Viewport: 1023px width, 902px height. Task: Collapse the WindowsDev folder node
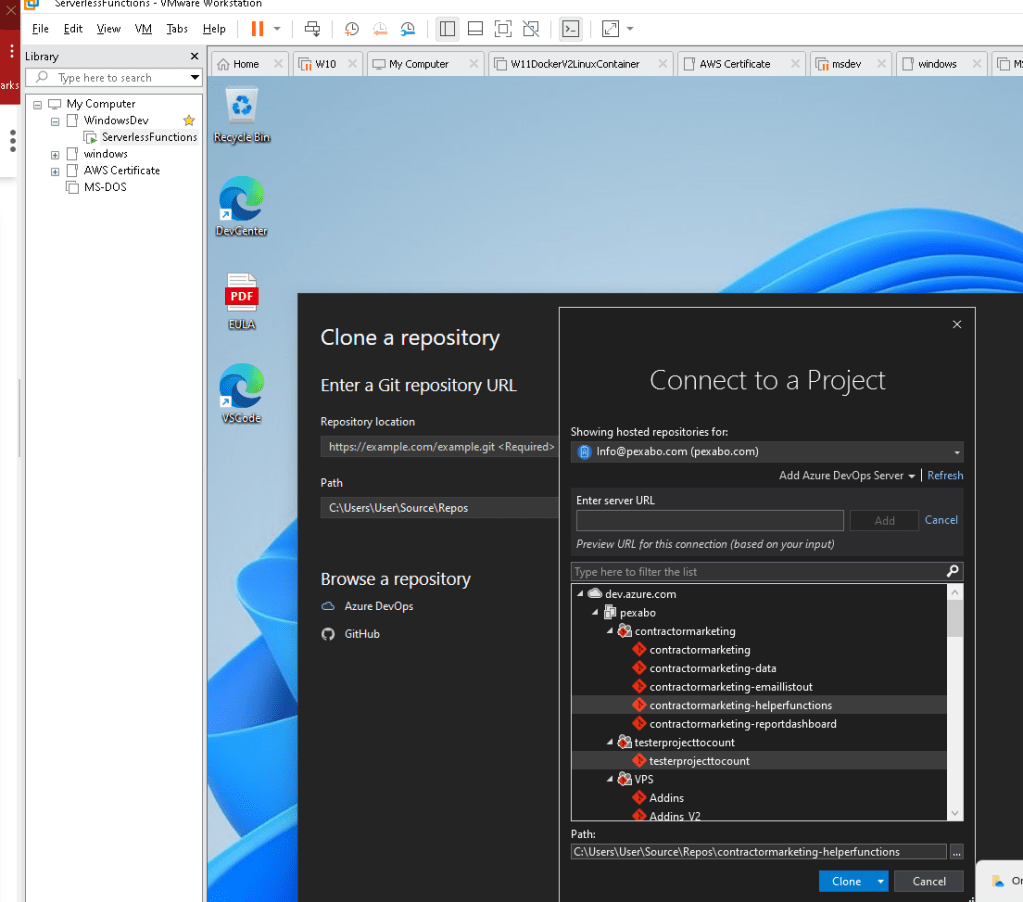55,121
